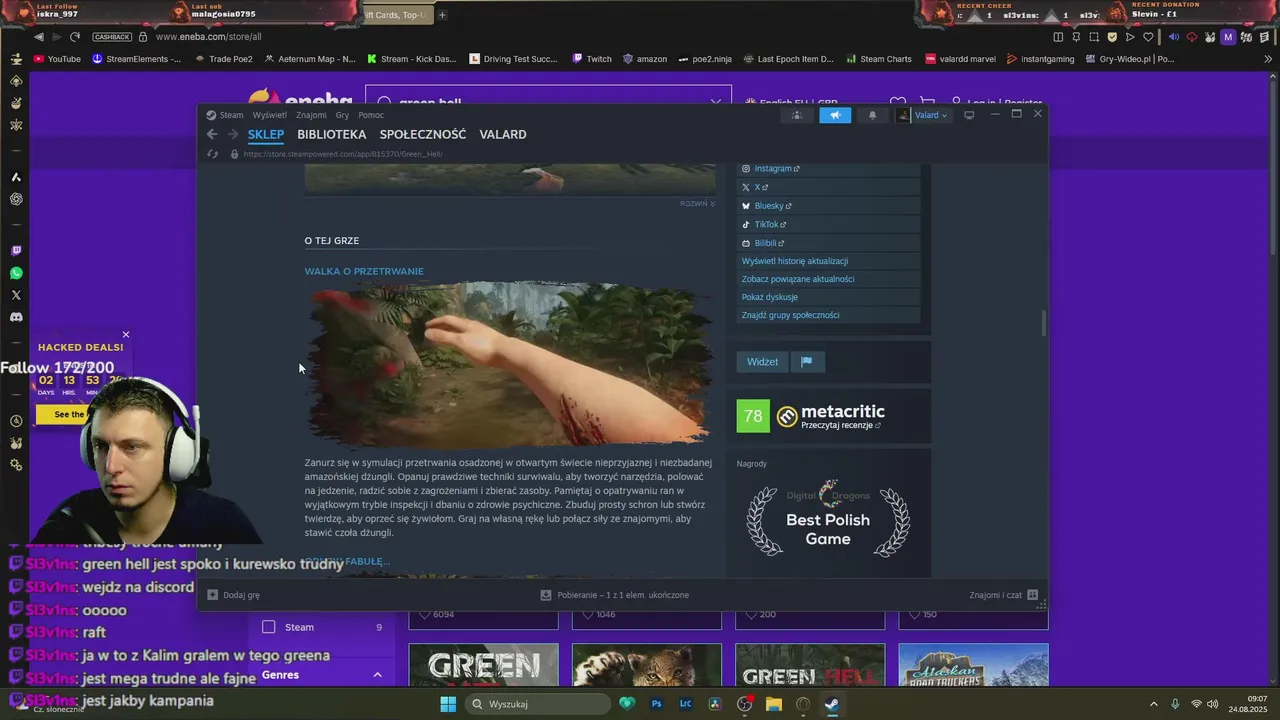Screen dimensions: 1280x720
Task: Open metacritic Przeczytaj recenzje link
Action: point(841,425)
